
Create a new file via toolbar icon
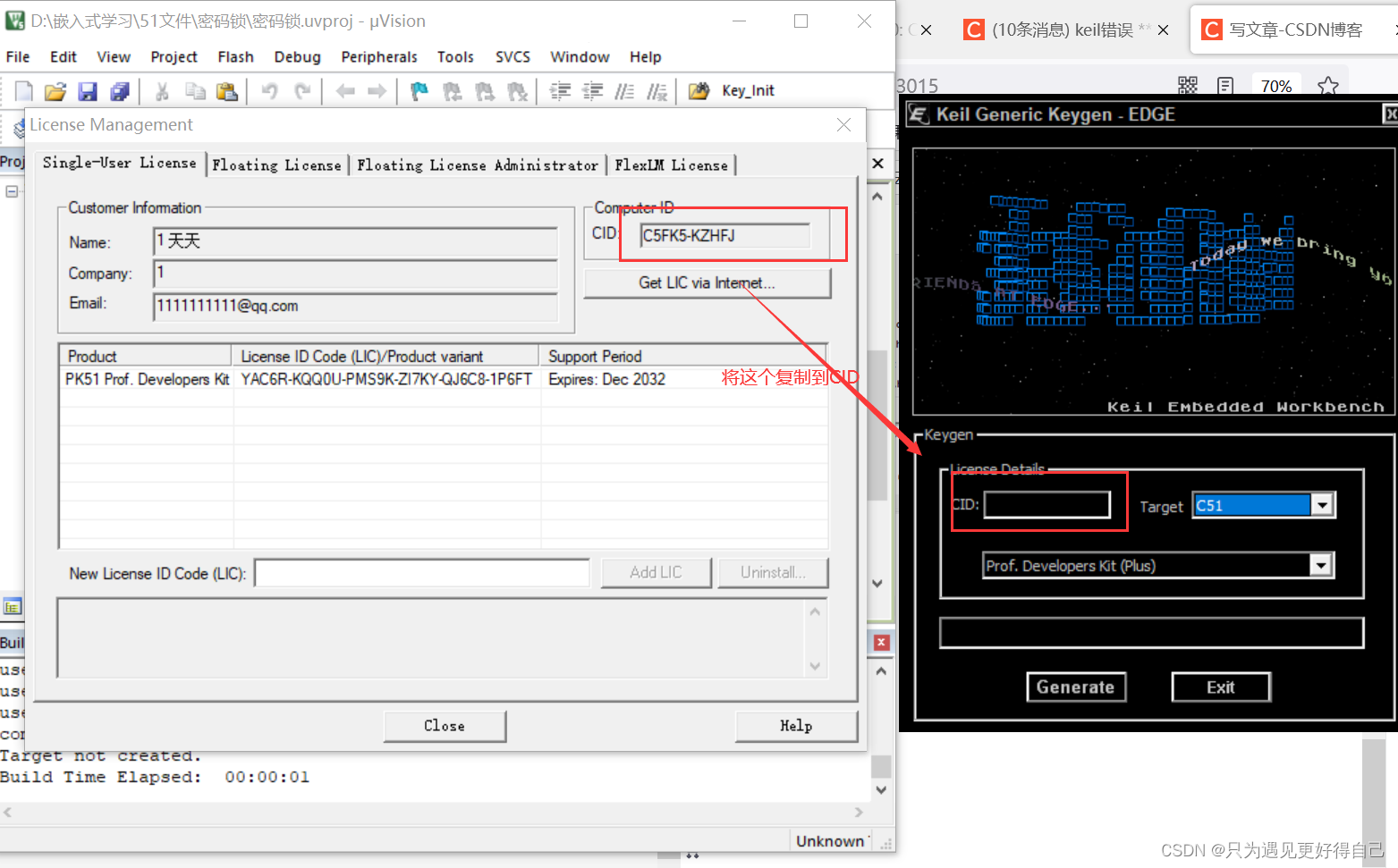24,91
